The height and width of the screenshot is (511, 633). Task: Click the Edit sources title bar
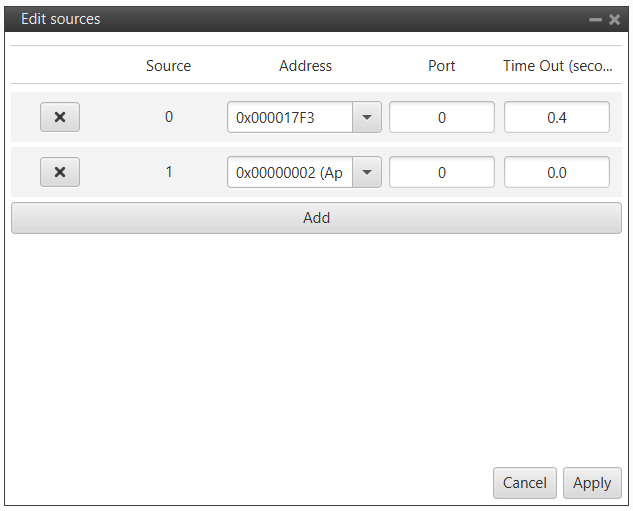pyautogui.click(x=300, y=19)
